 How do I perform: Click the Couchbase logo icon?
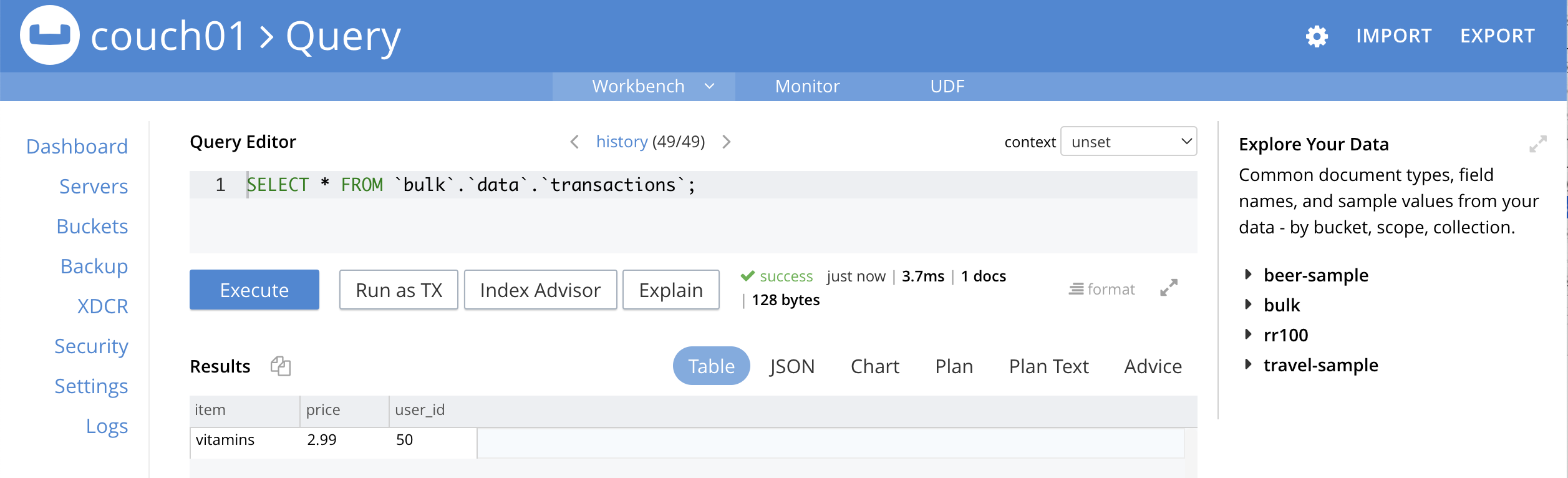[49, 36]
